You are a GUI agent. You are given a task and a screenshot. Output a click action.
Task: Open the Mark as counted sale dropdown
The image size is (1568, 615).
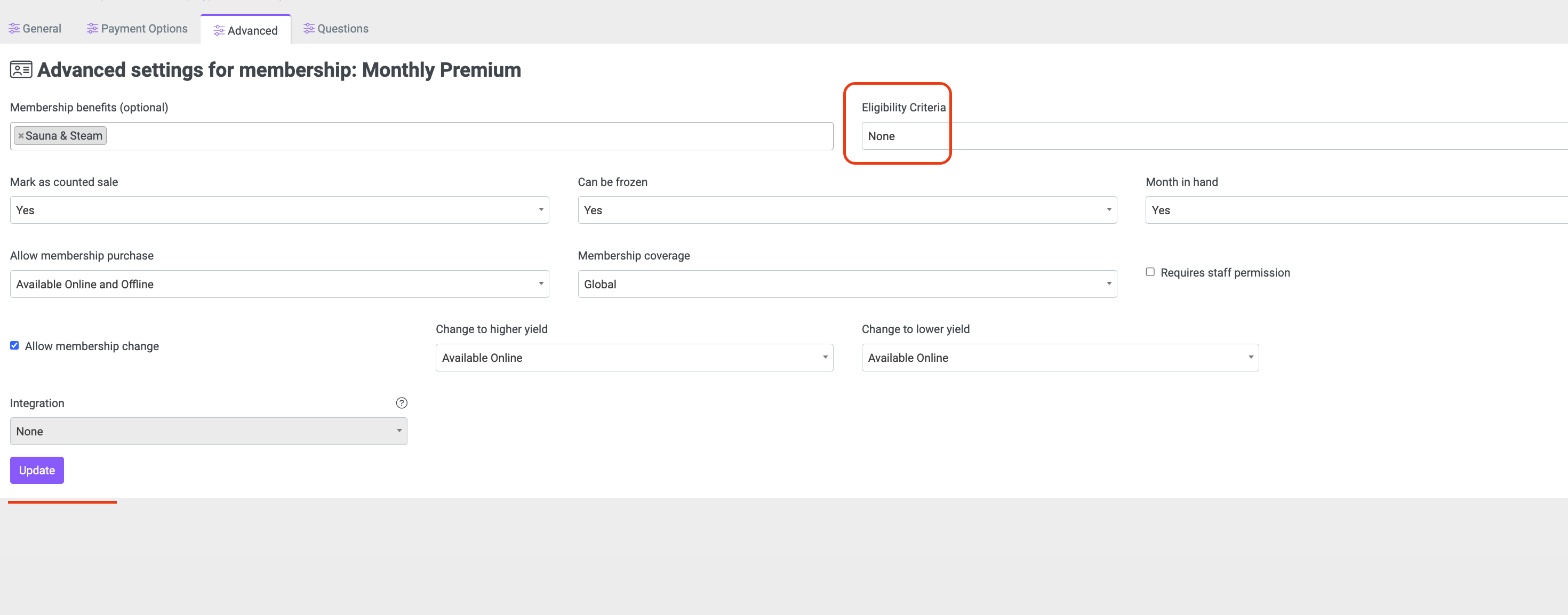click(279, 210)
